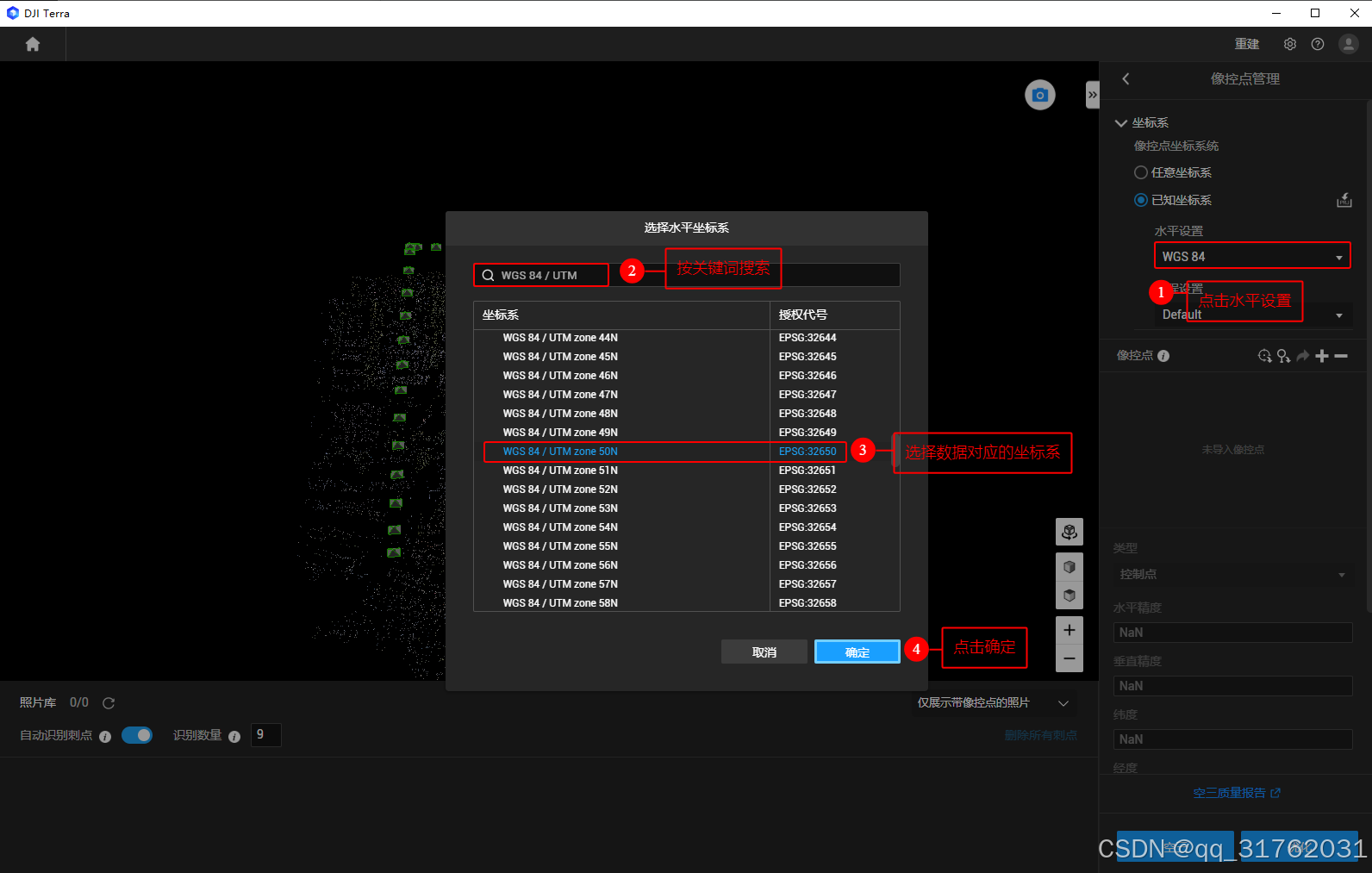Click the import PRJ icon beside 已知坐标系
Screen dimensions: 1372x873
pyautogui.click(x=1344, y=200)
